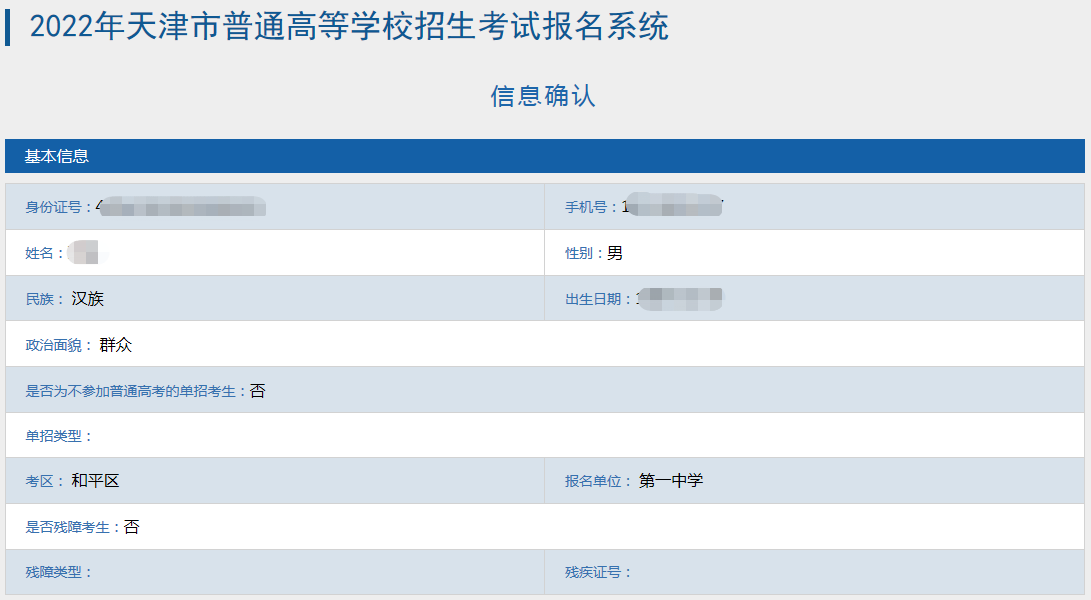Click the 2022年天津市普通高等学校招生考试报名系统 page title

[349, 27]
